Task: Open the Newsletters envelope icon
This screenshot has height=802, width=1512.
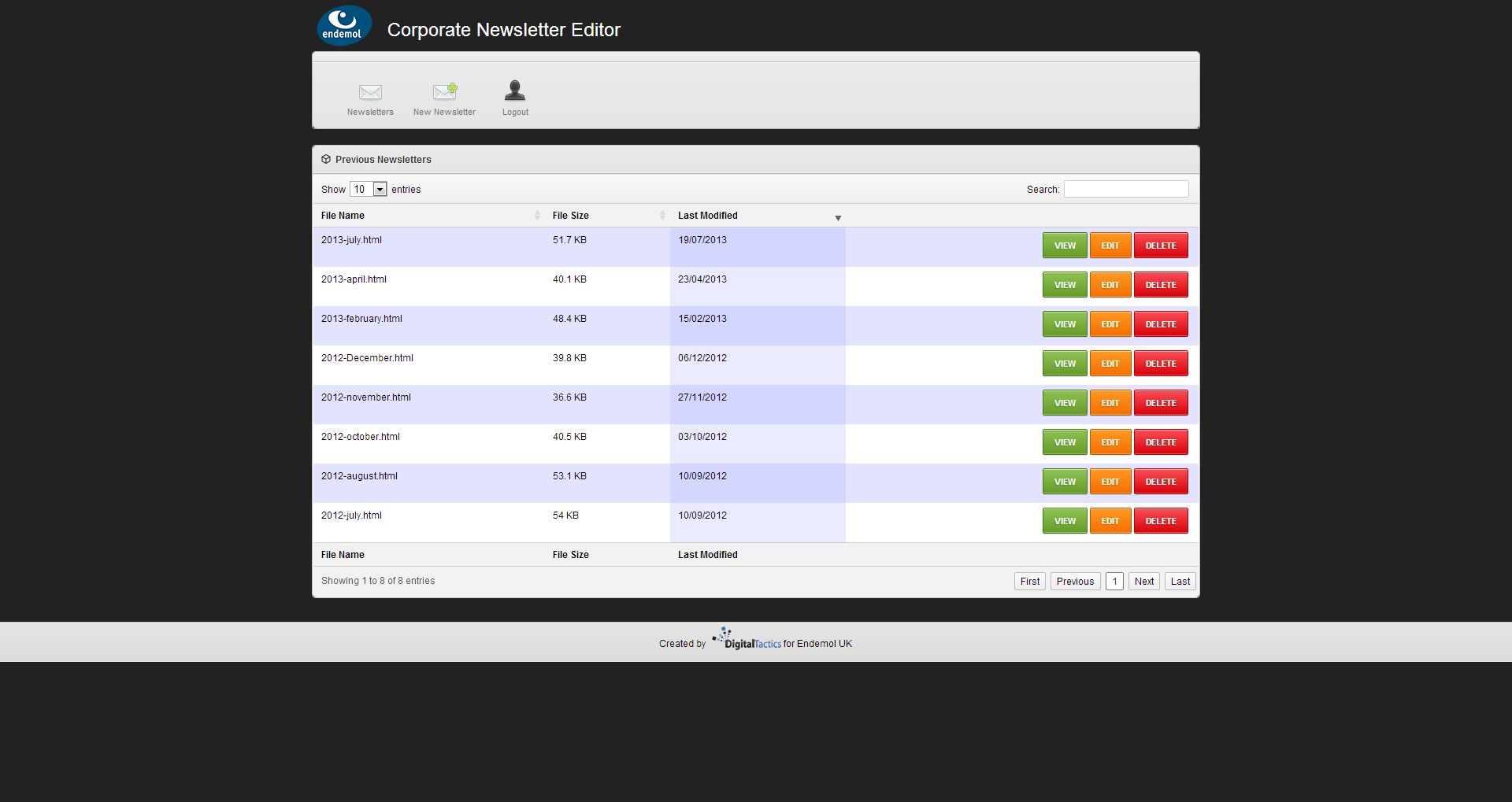Action: click(370, 93)
